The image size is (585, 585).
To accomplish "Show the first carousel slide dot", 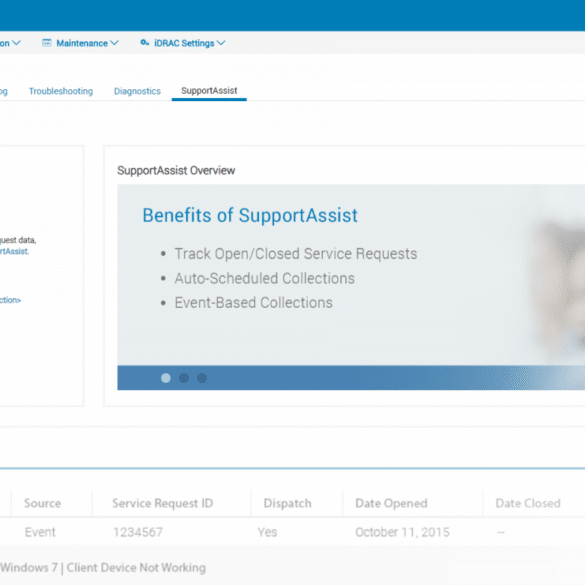I will click(x=166, y=378).
